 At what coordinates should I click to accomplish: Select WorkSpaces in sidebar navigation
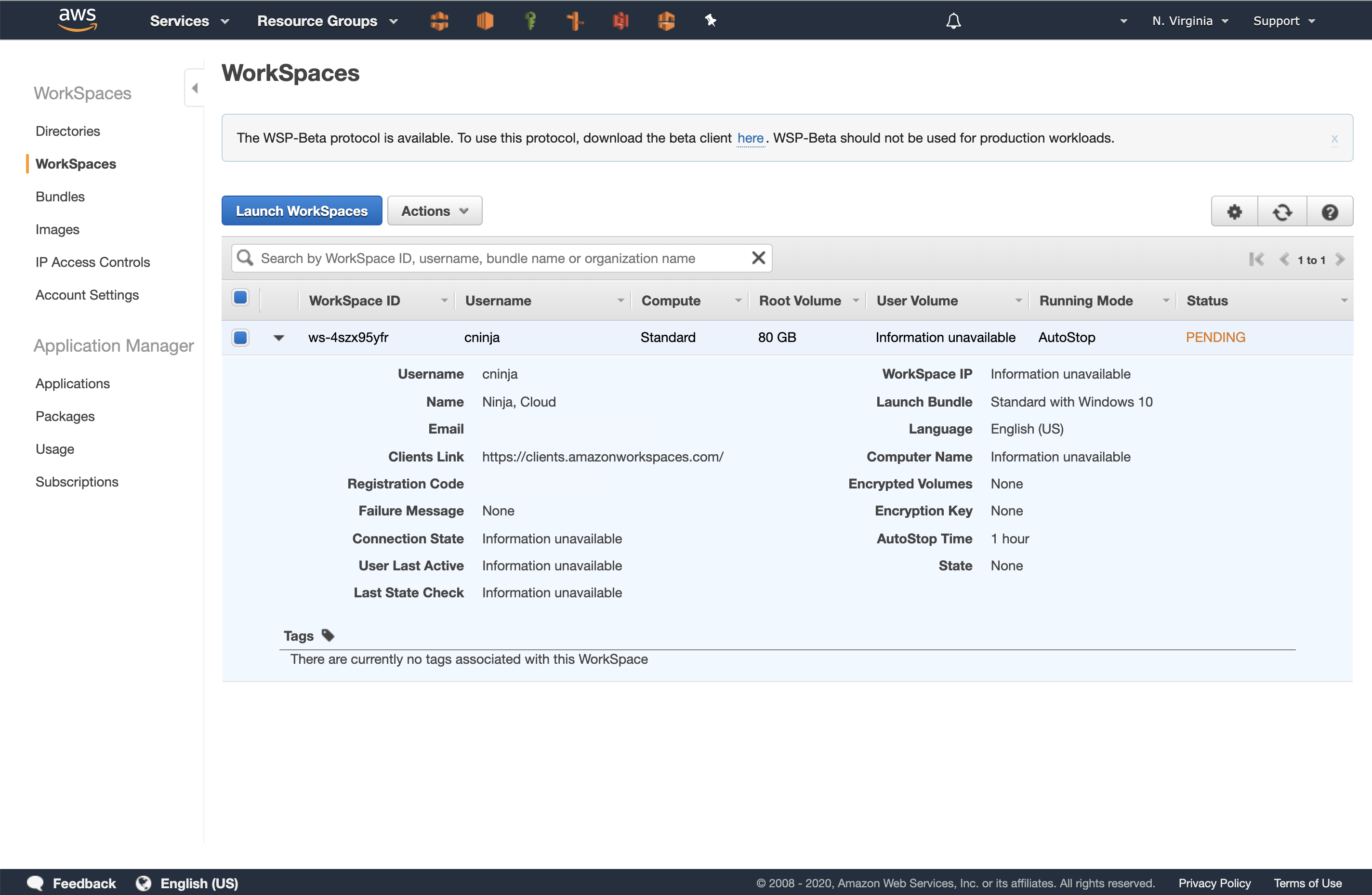coord(76,164)
